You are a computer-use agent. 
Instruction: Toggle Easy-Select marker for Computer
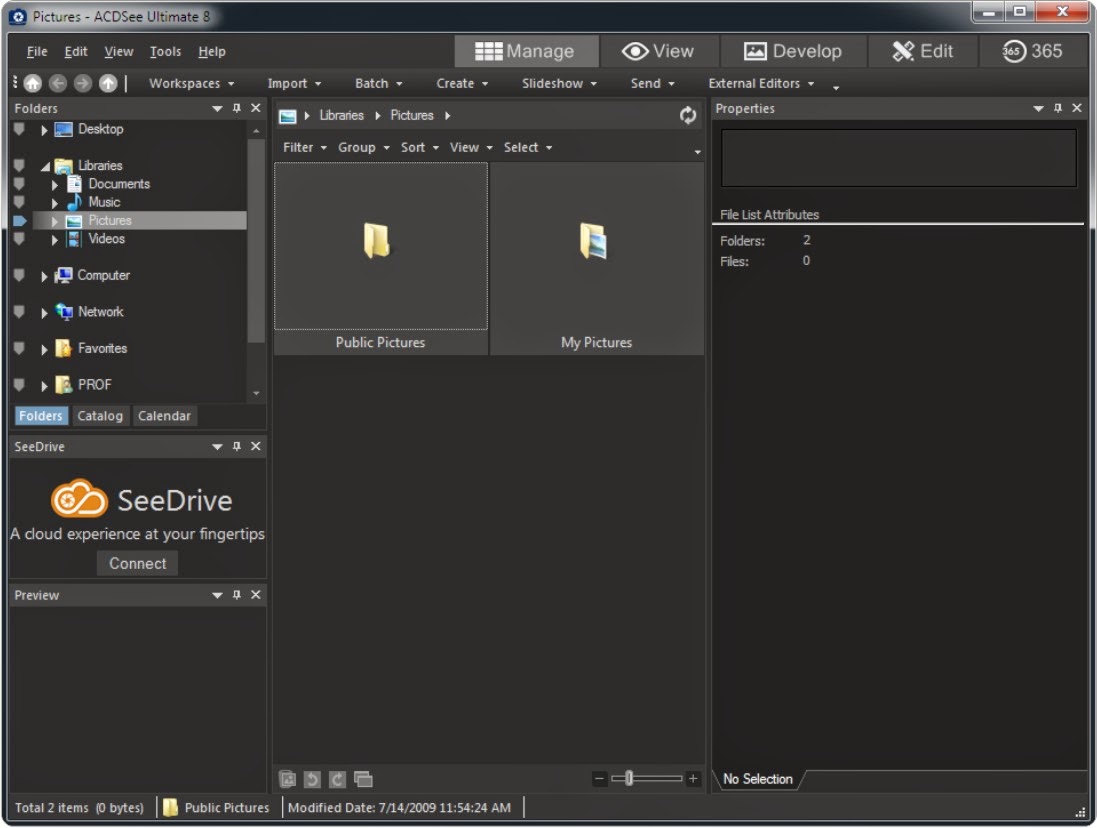(19, 276)
